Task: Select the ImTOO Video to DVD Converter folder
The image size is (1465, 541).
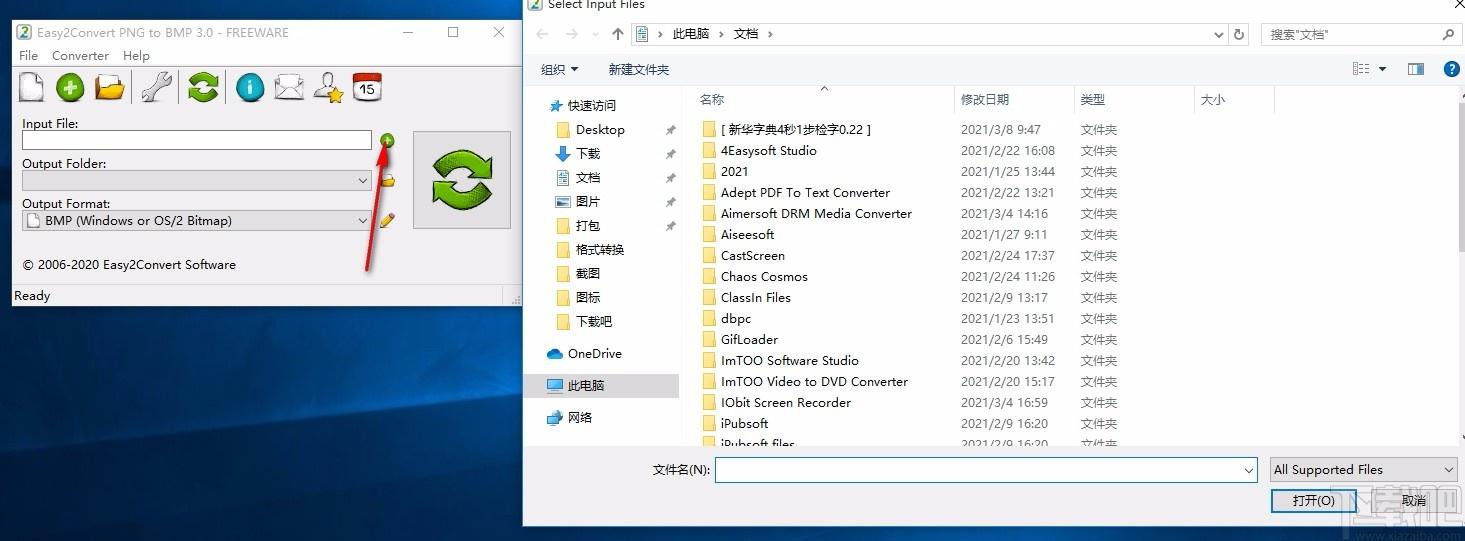Action: (x=814, y=381)
